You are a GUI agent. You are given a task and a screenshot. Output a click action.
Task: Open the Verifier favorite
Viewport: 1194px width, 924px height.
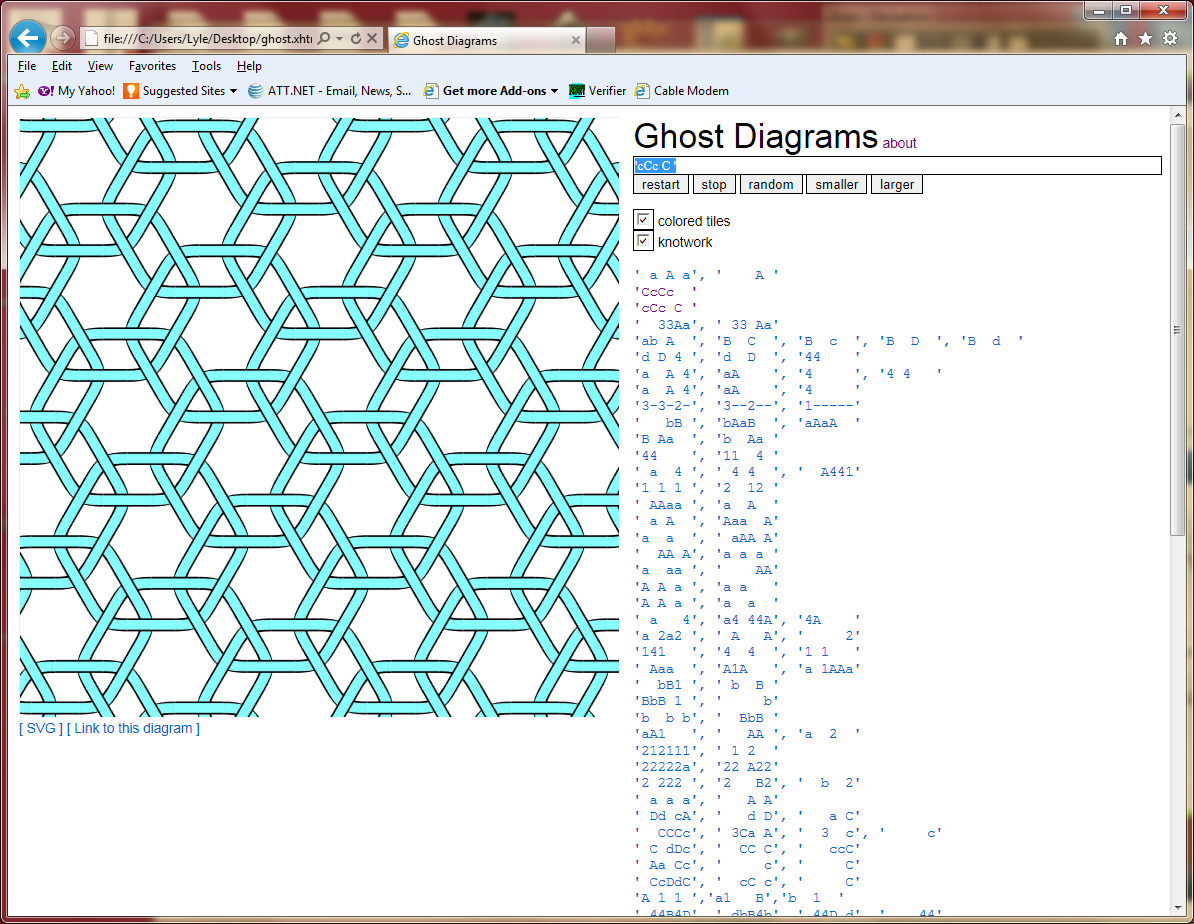tap(598, 91)
